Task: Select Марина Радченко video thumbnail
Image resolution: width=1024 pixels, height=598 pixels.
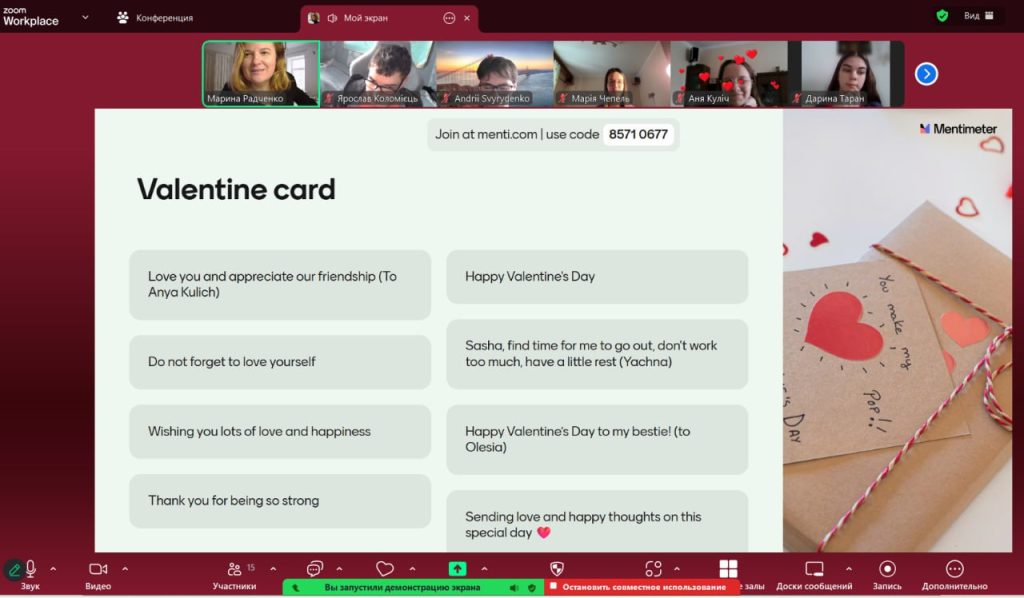Action: 261,73
